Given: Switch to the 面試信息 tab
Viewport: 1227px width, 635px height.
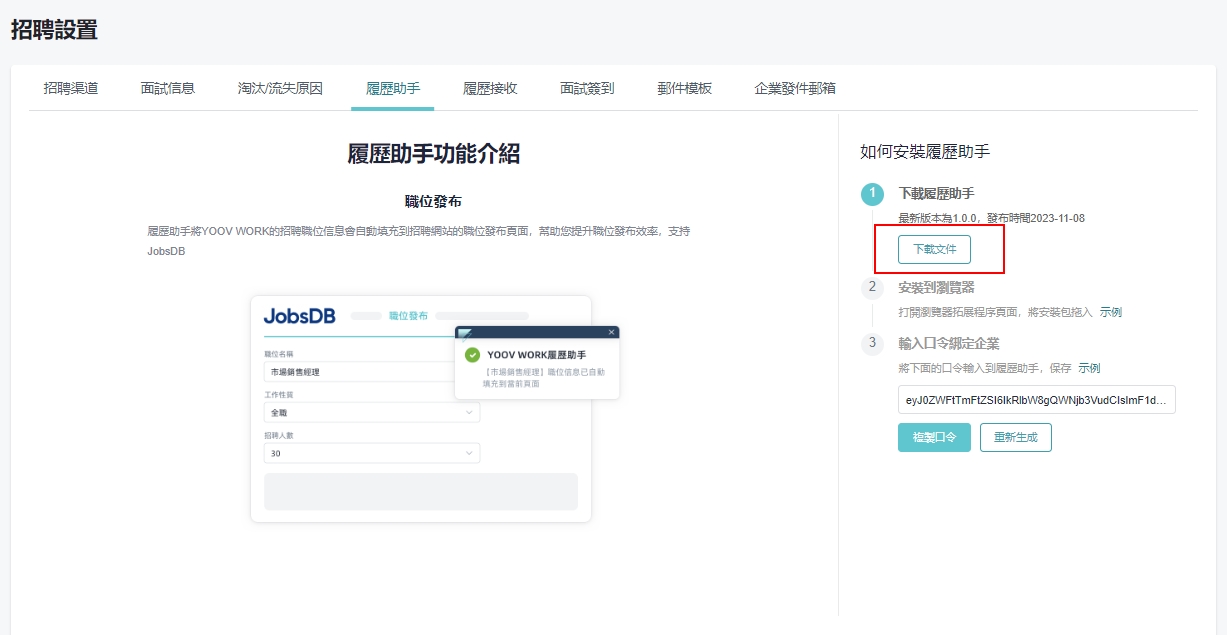Looking at the screenshot, I should [168, 88].
